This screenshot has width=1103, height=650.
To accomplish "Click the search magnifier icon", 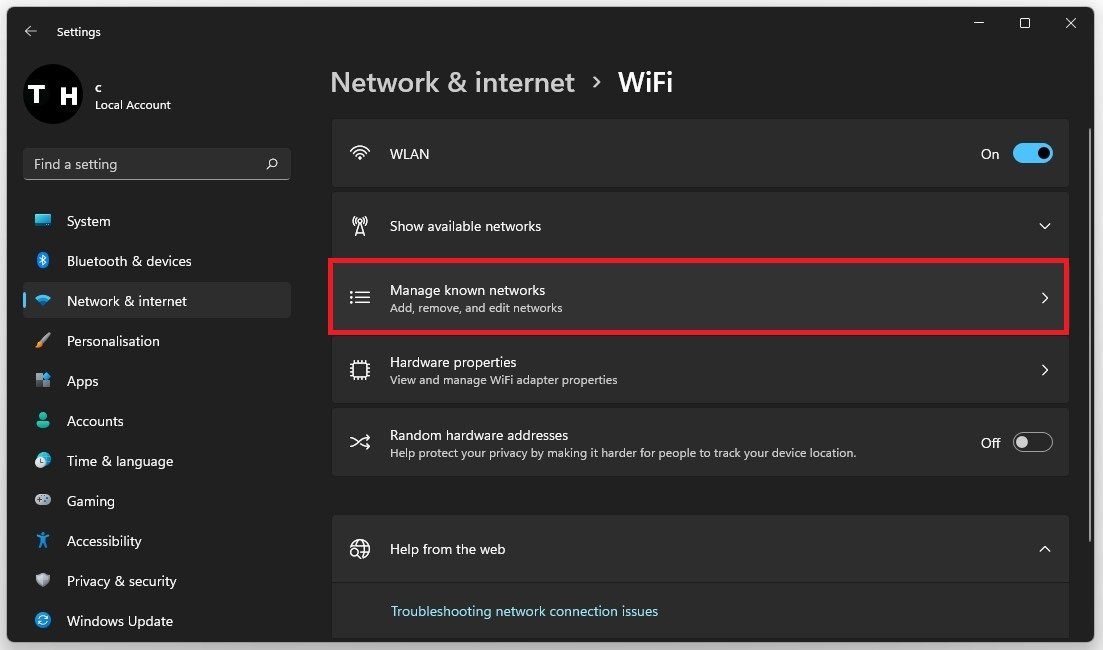I will pos(272,164).
